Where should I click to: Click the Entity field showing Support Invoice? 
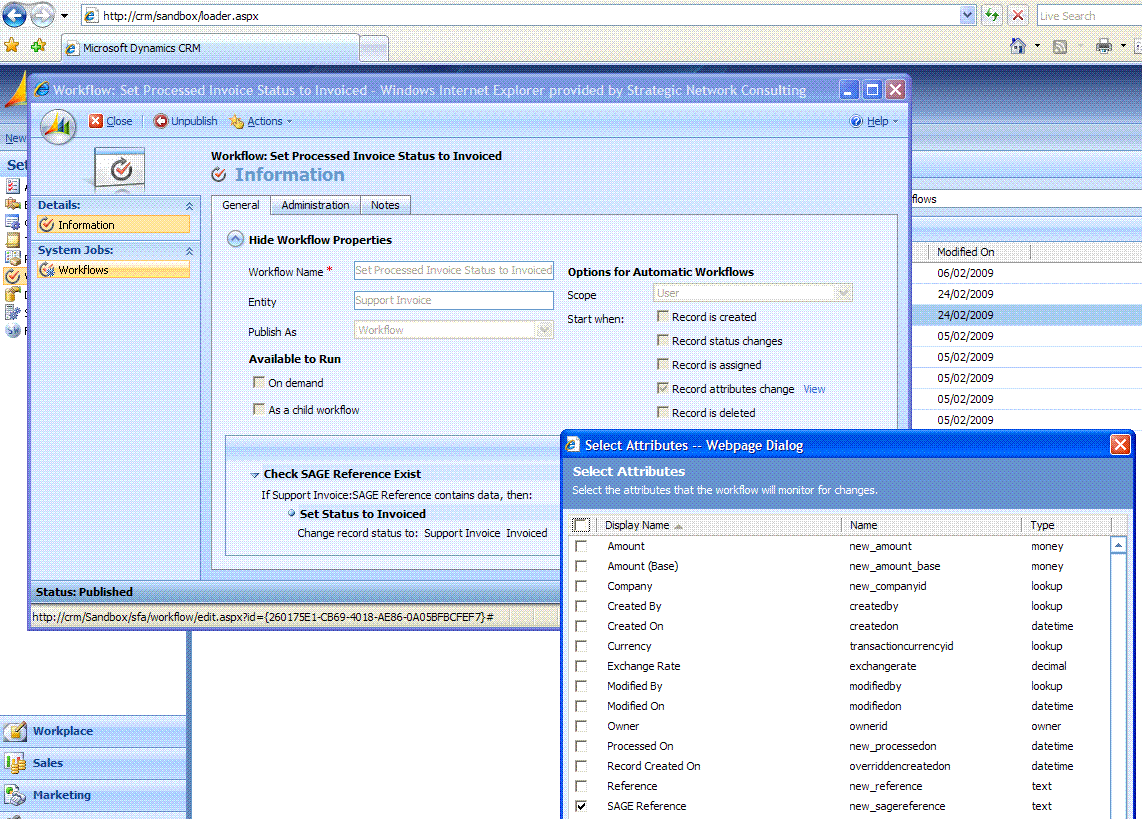(454, 300)
